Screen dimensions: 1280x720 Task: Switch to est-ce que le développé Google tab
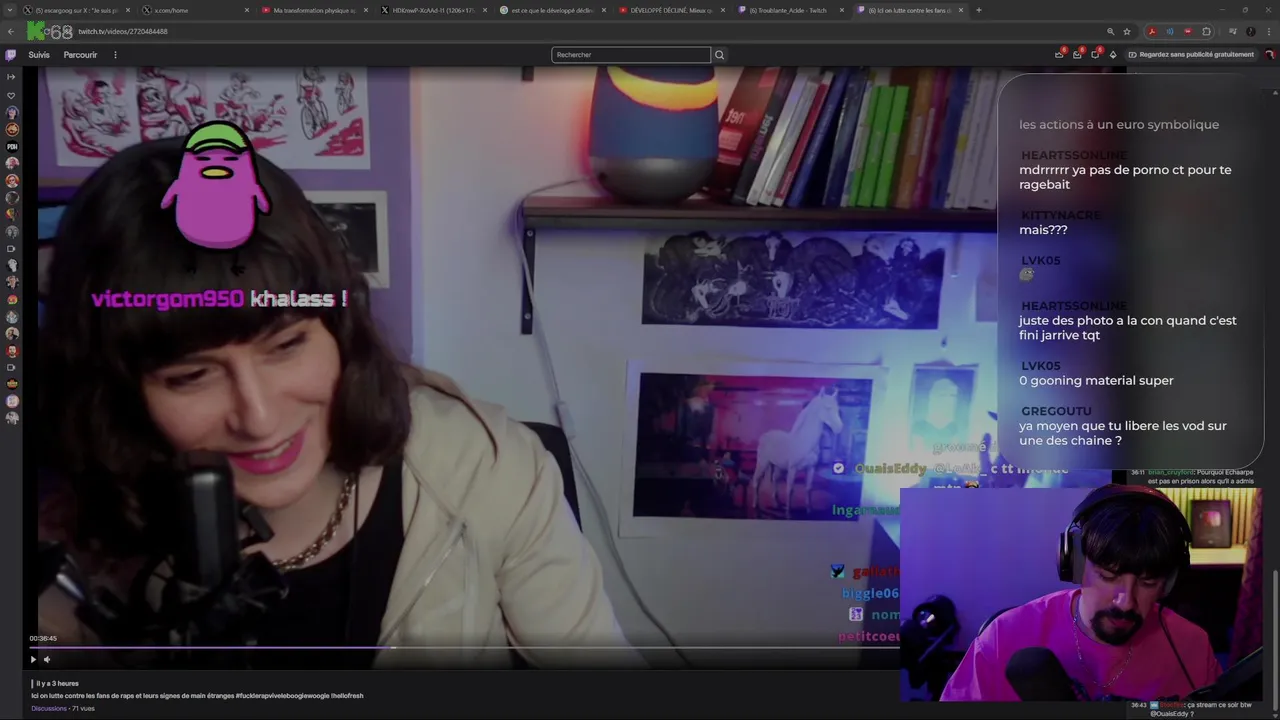552,10
